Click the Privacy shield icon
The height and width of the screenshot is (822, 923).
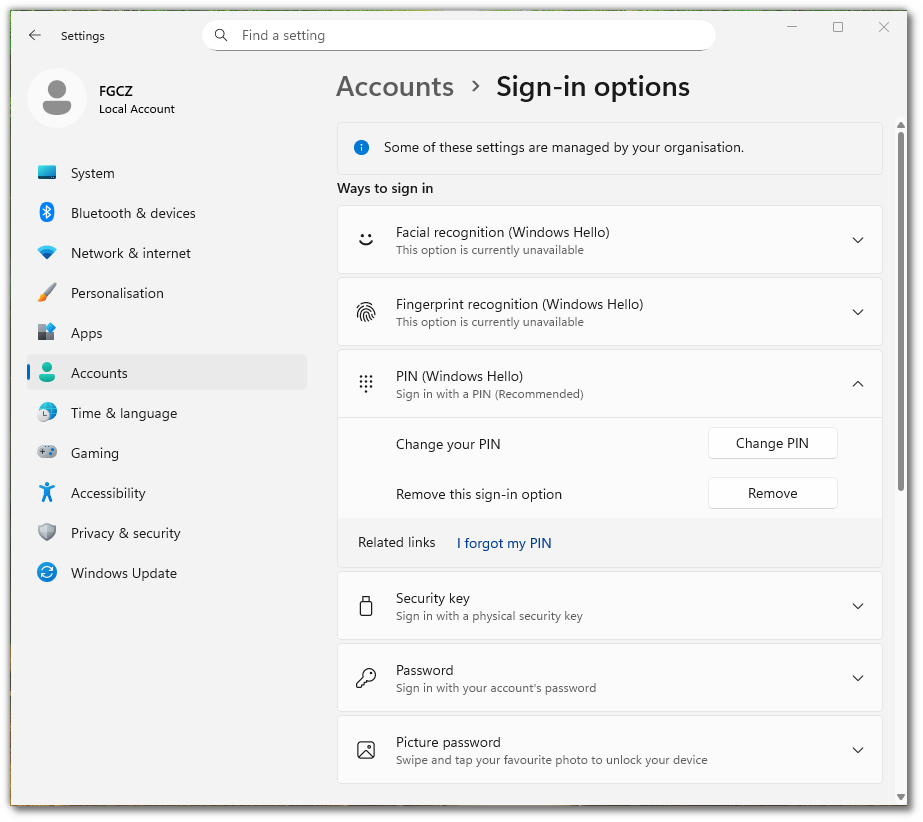coord(47,532)
